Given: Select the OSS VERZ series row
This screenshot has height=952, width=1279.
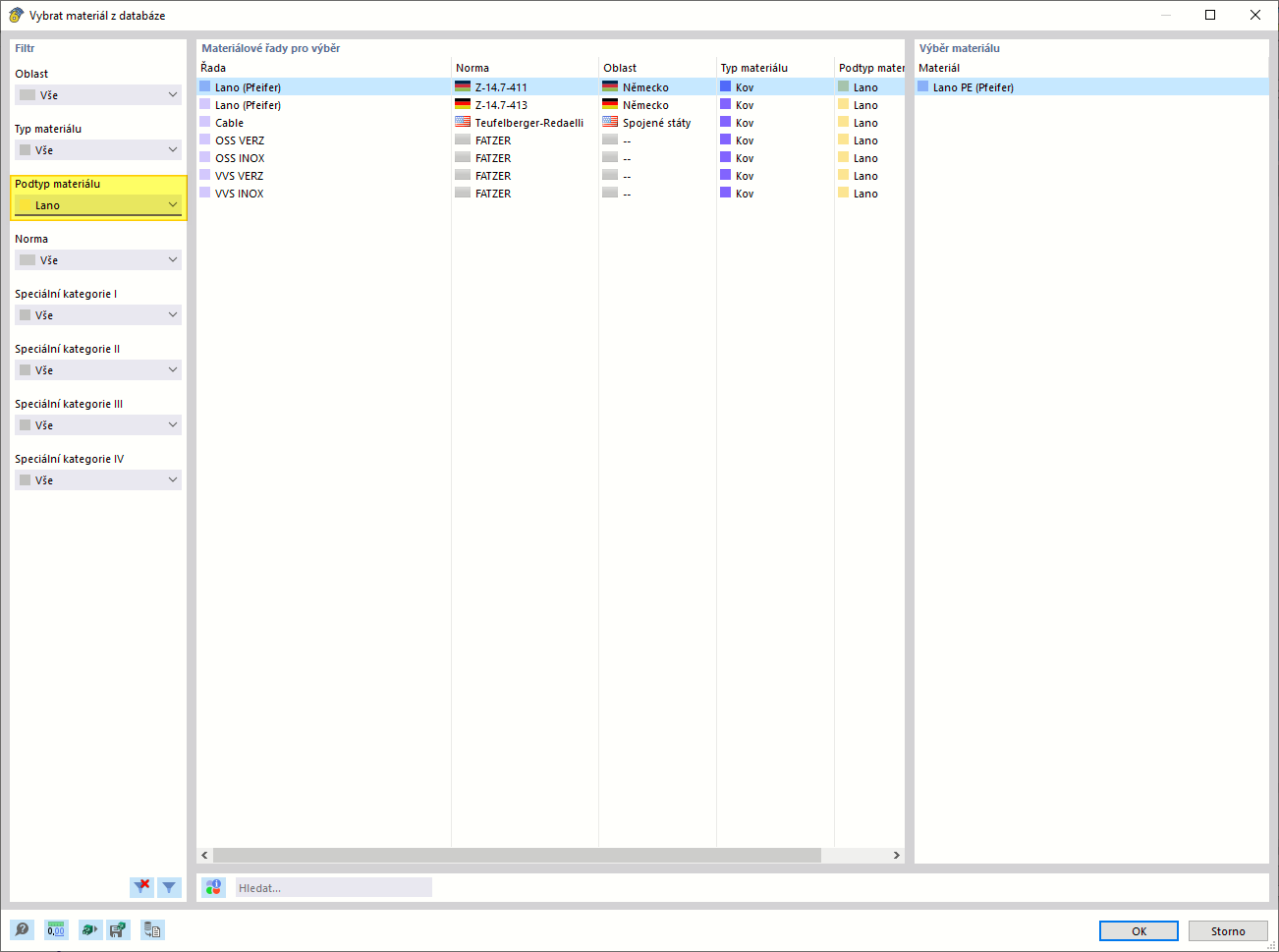Looking at the screenshot, I should point(550,140).
